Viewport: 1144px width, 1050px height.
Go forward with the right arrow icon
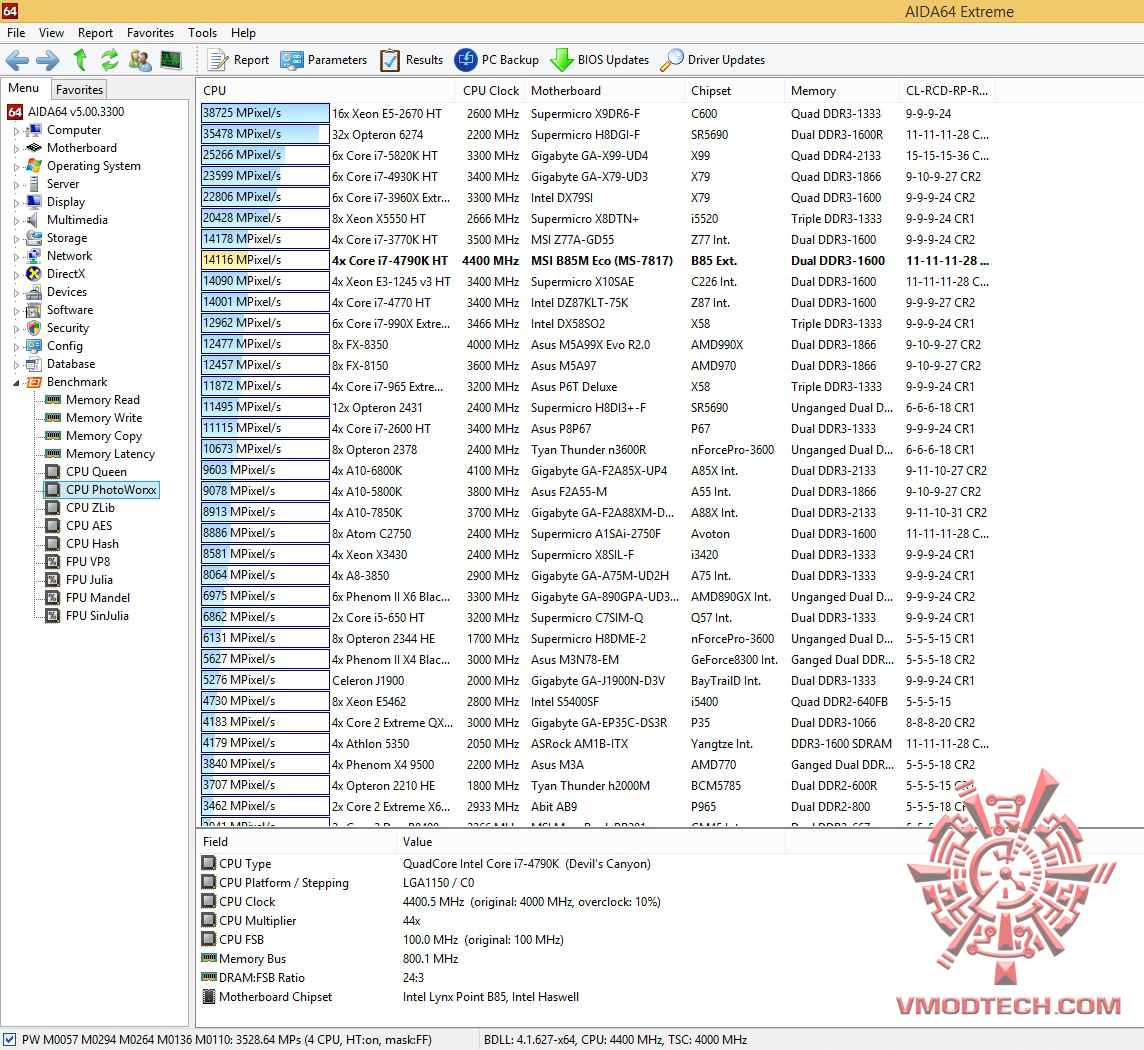[48, 60]
